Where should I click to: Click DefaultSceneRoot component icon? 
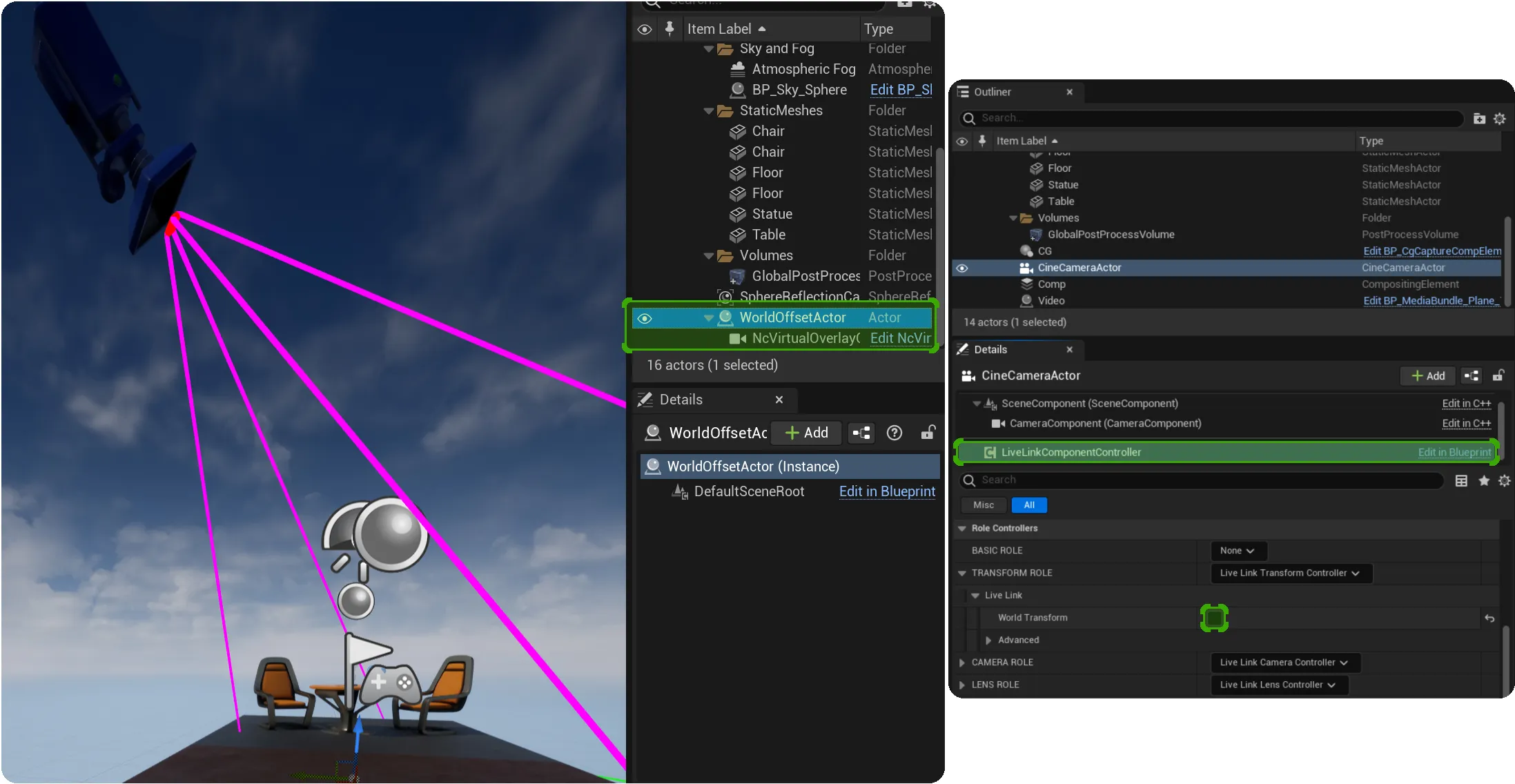[x=680, y=491]
